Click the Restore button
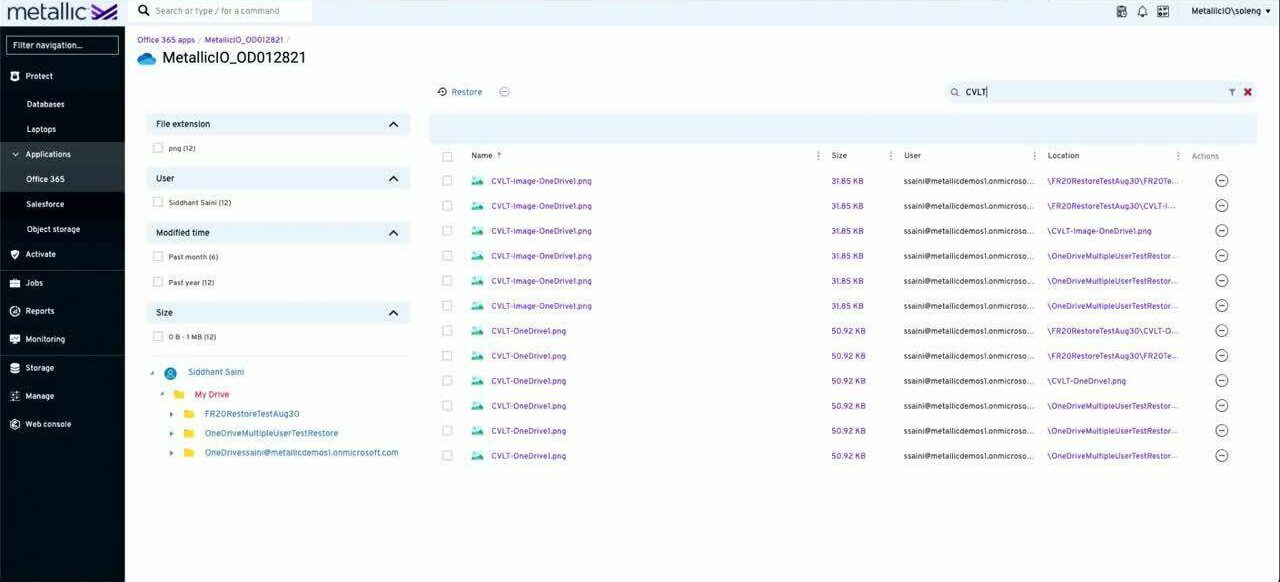1280x582 pixels. tap(460, 92)
